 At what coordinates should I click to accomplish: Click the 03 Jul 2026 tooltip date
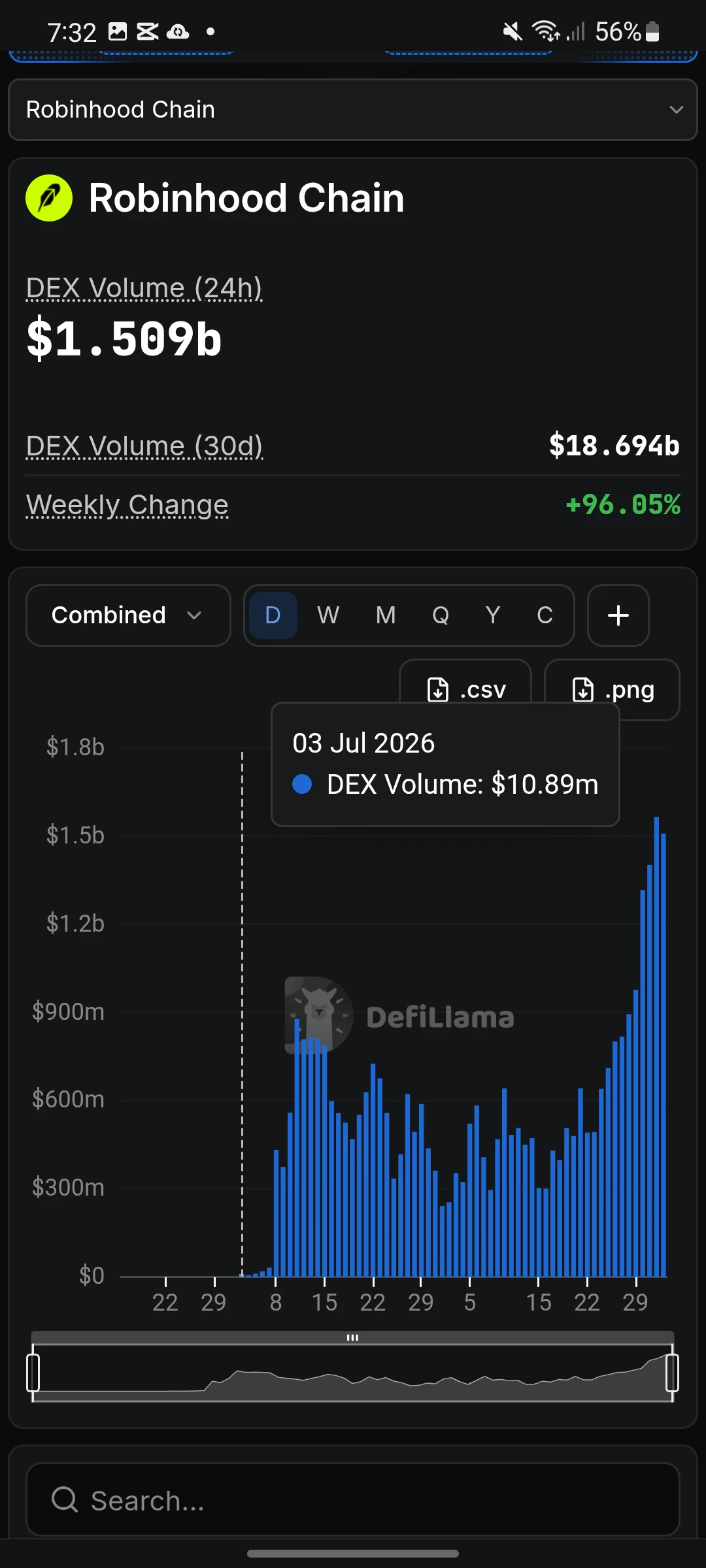pos(363,743)
